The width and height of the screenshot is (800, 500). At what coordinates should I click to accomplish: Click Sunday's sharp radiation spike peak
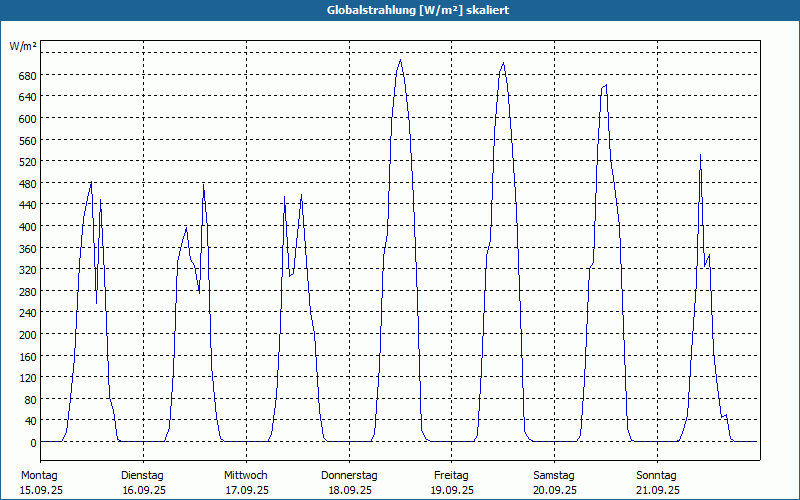click(x=701, y=155)
